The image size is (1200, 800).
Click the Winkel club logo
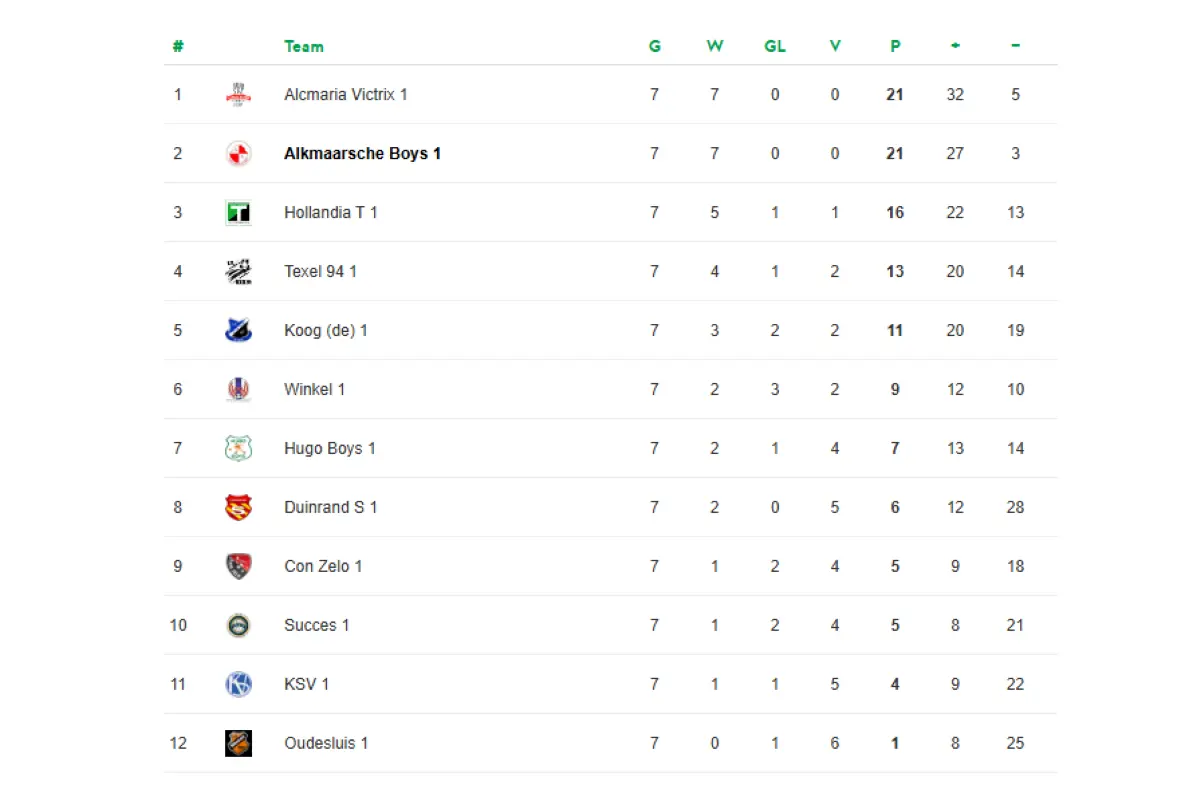(238, 390)
